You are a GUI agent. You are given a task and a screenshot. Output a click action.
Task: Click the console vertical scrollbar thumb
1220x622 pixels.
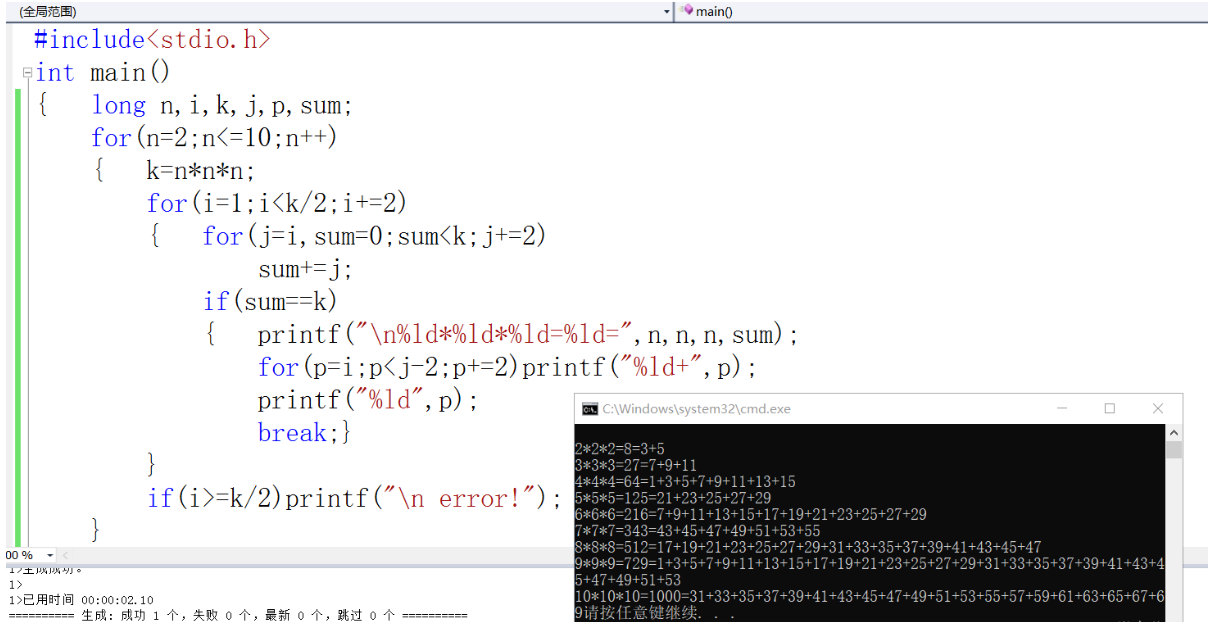[x=1174, y=450]
